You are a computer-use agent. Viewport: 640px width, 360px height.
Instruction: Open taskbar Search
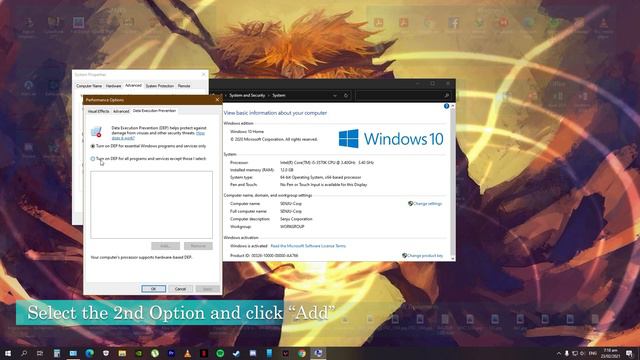(24, 353)
